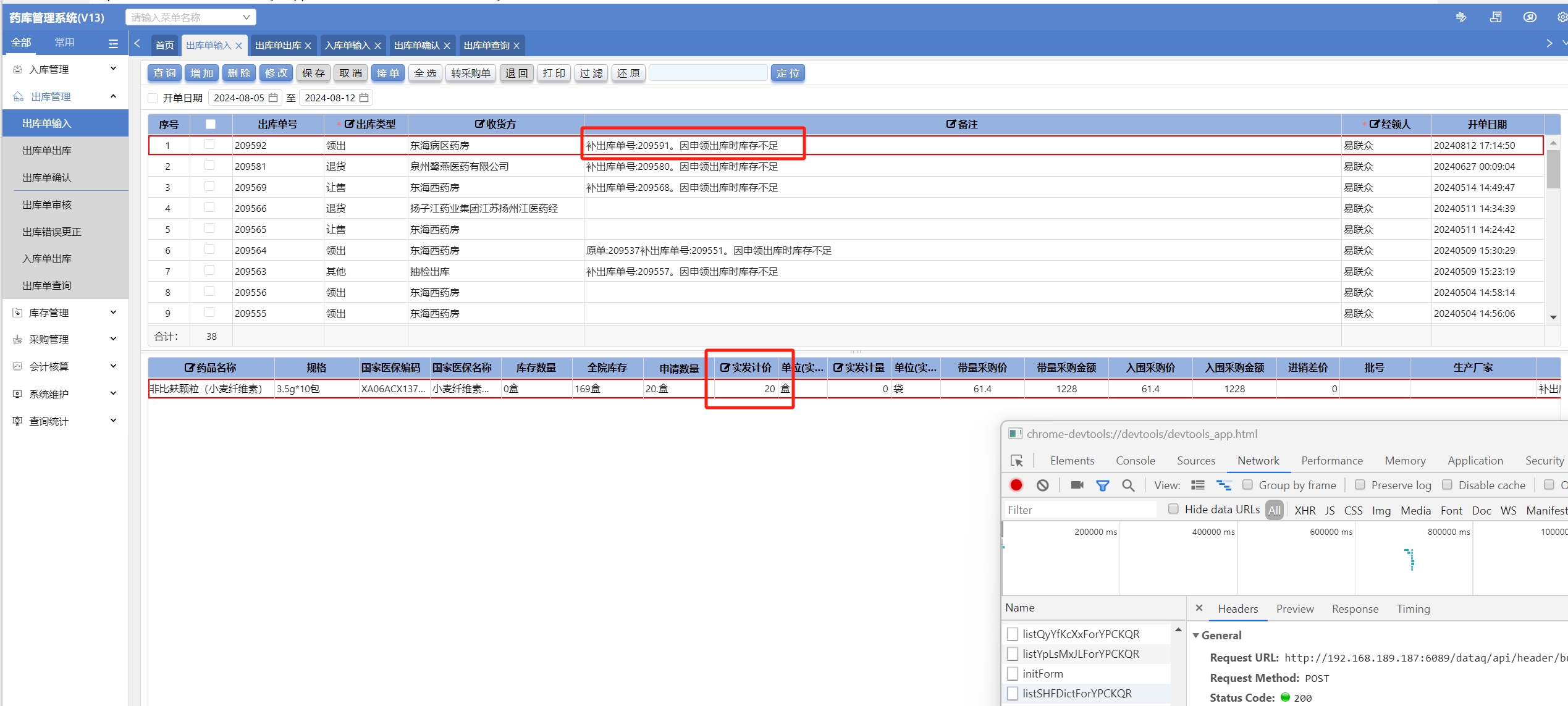Click the DevTools clear network log icon
This screenshot has height=706, width=1568.
click(1042, 485)
